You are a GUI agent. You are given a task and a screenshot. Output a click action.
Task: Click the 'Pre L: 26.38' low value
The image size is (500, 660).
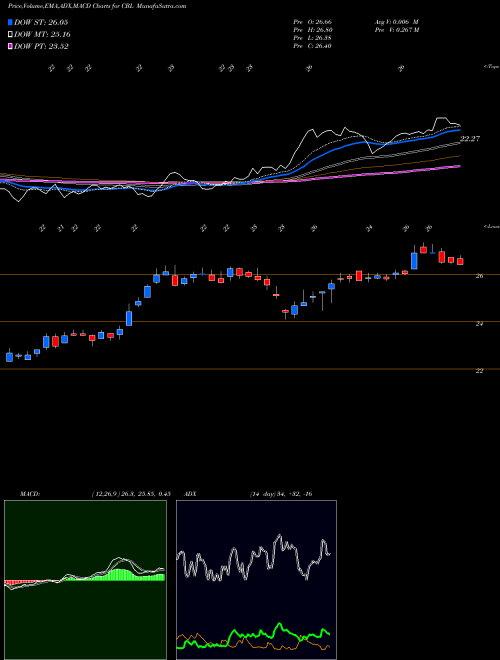(313, 38)
